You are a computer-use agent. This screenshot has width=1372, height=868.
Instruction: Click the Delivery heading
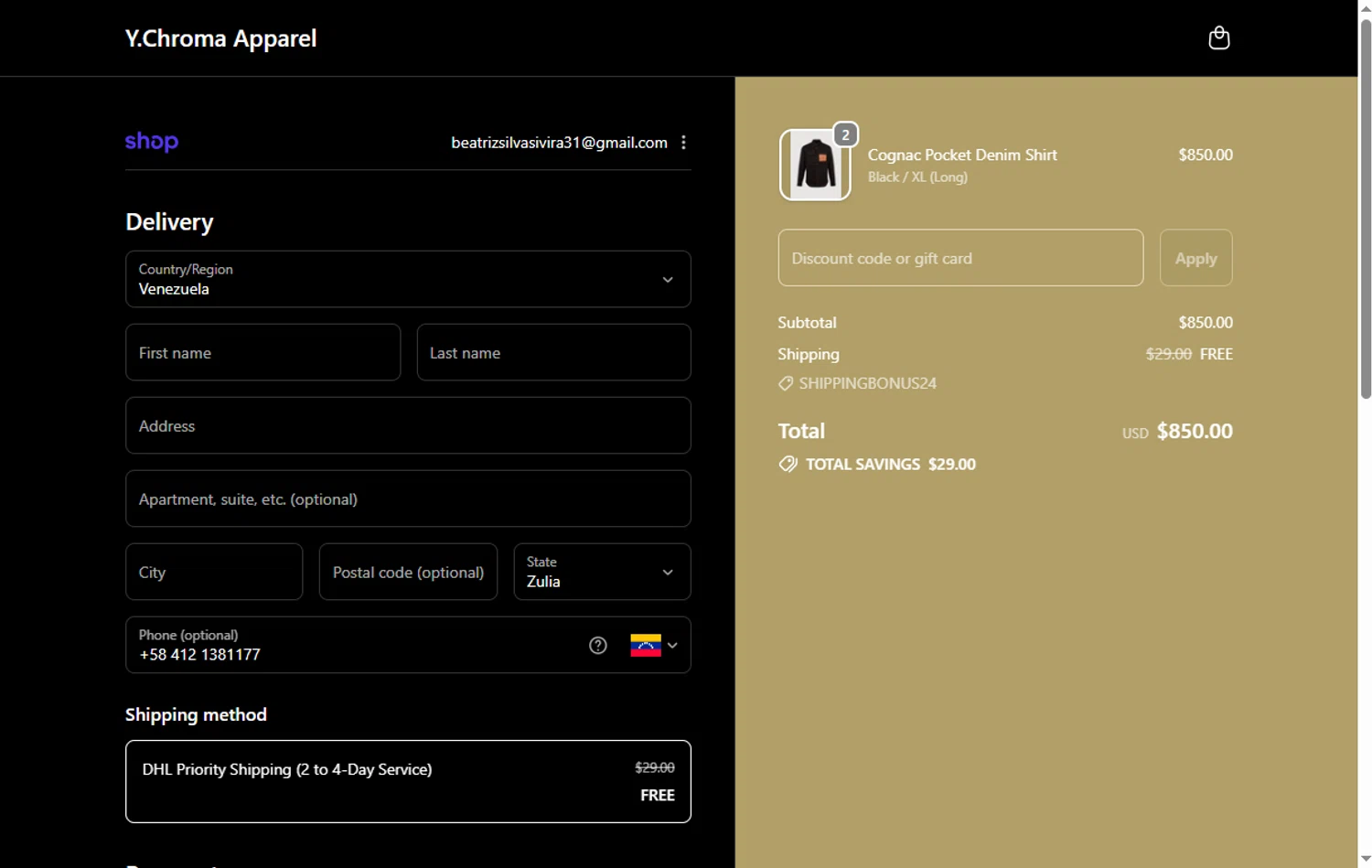(169, 222)
